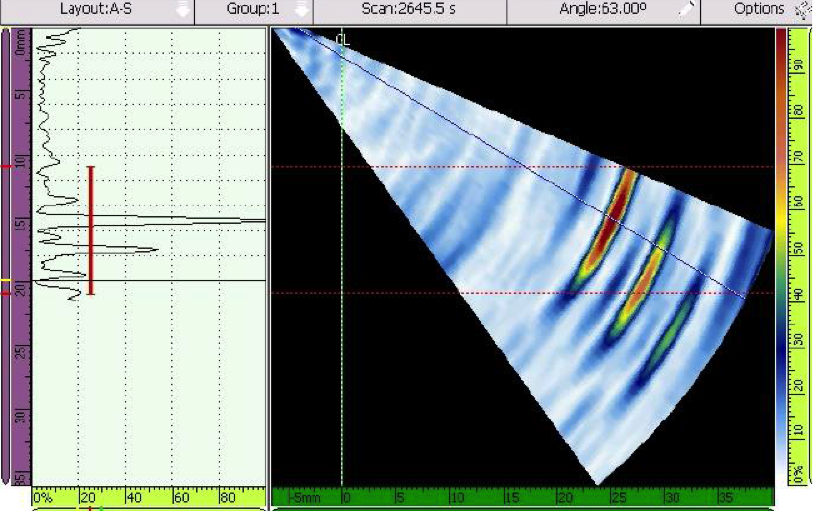The width and height of the screenshot is (813, 512).
Task: Click the red gate bar in A-scan
Action: pos(91,230)
